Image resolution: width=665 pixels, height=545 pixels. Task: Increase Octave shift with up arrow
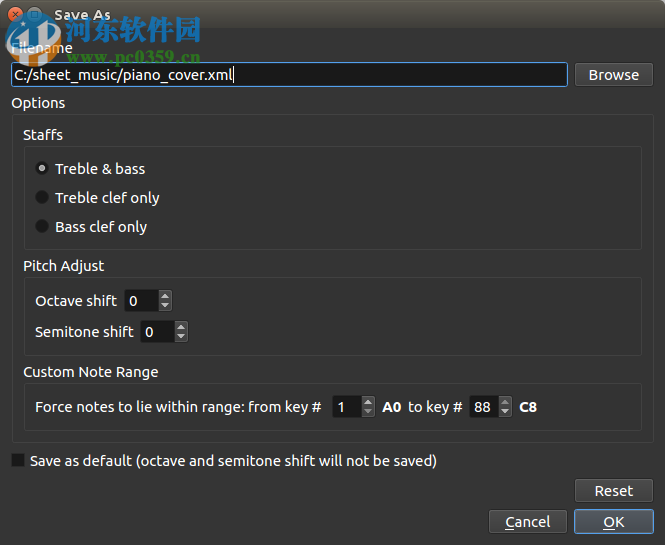165,296
